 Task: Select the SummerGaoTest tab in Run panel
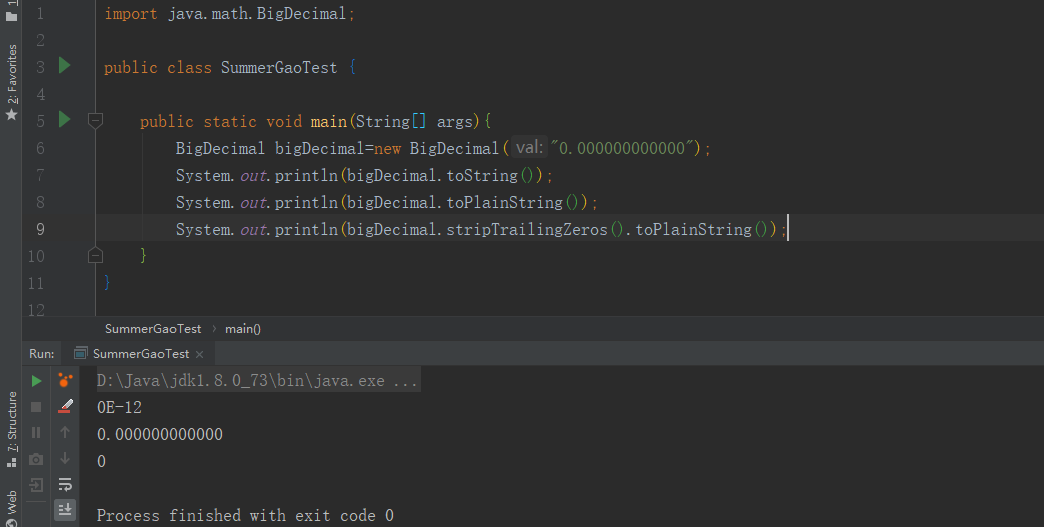[140, 353]
